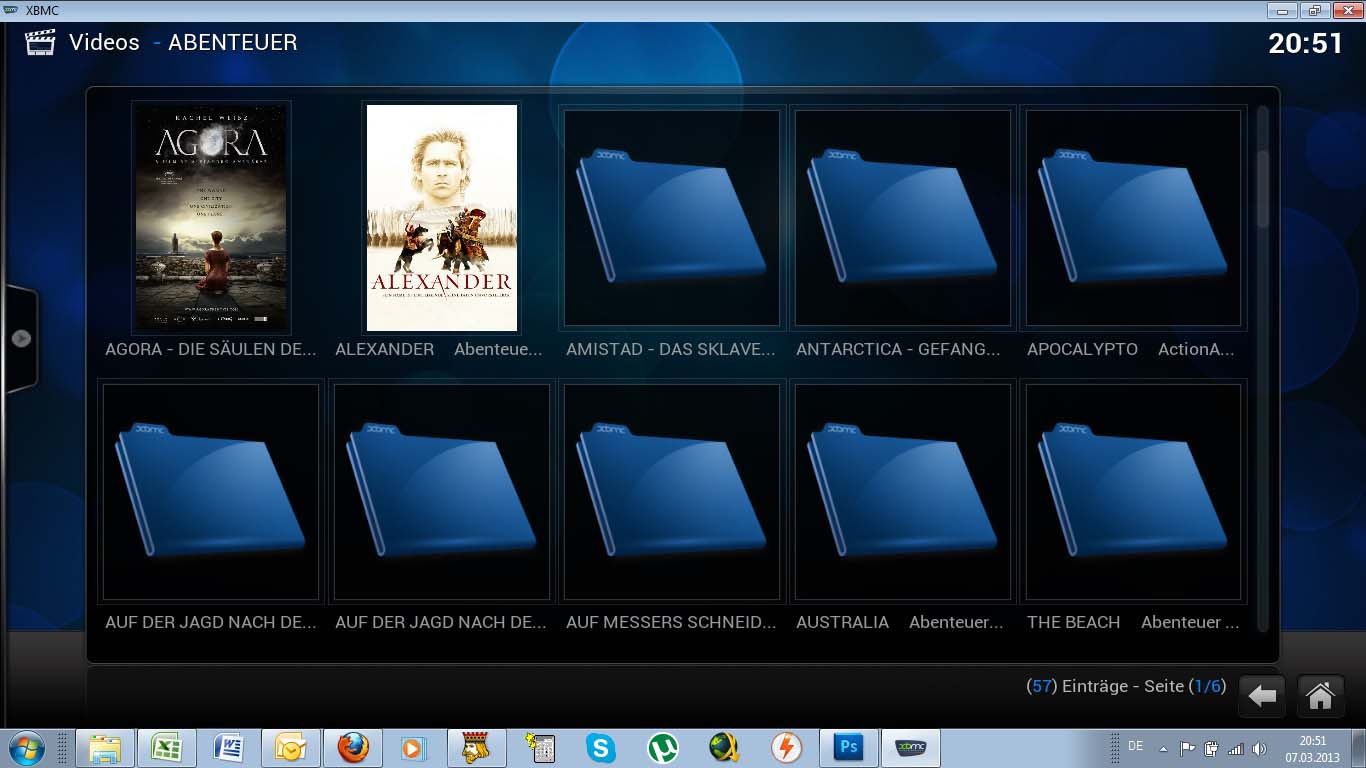
Task: Open the network signal tray icon
Action: click(1235, 748)
